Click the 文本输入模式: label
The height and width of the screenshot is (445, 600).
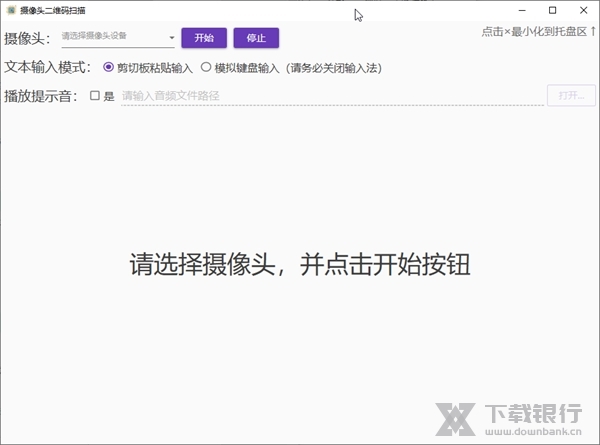(47, 67)
